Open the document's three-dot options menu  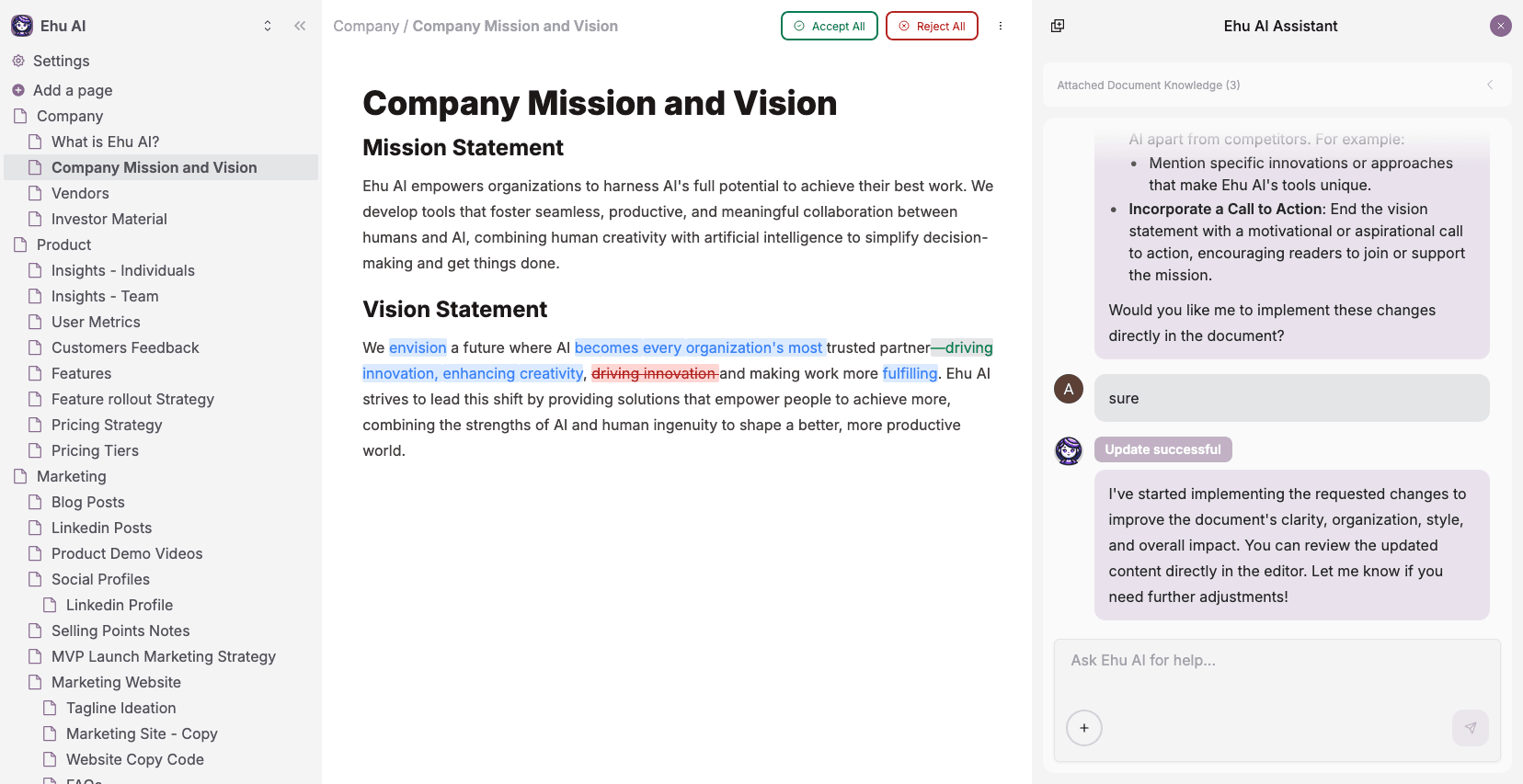(x=1001, y=26)
